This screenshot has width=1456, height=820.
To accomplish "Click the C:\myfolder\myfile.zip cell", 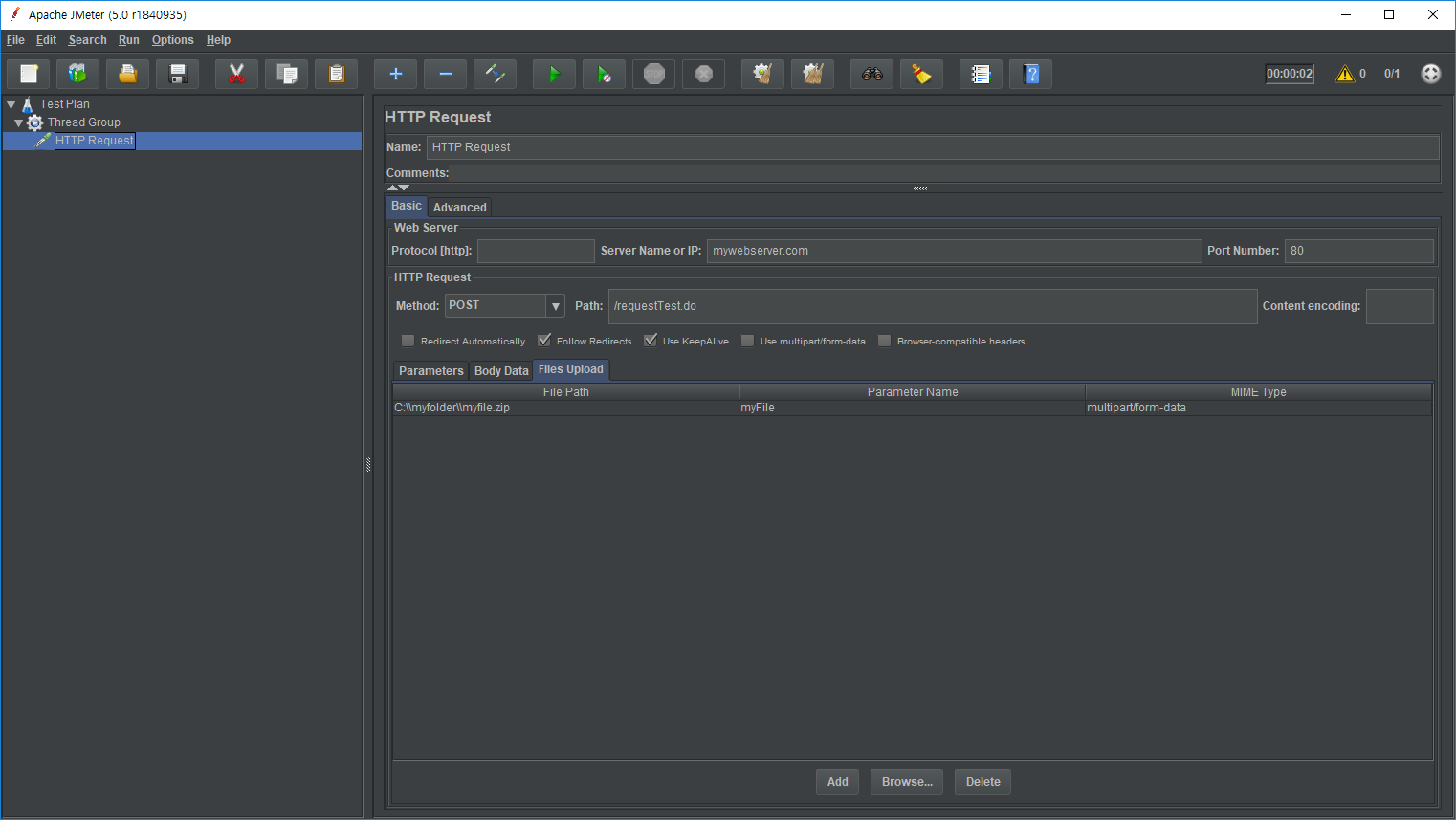I will point(565,408).
